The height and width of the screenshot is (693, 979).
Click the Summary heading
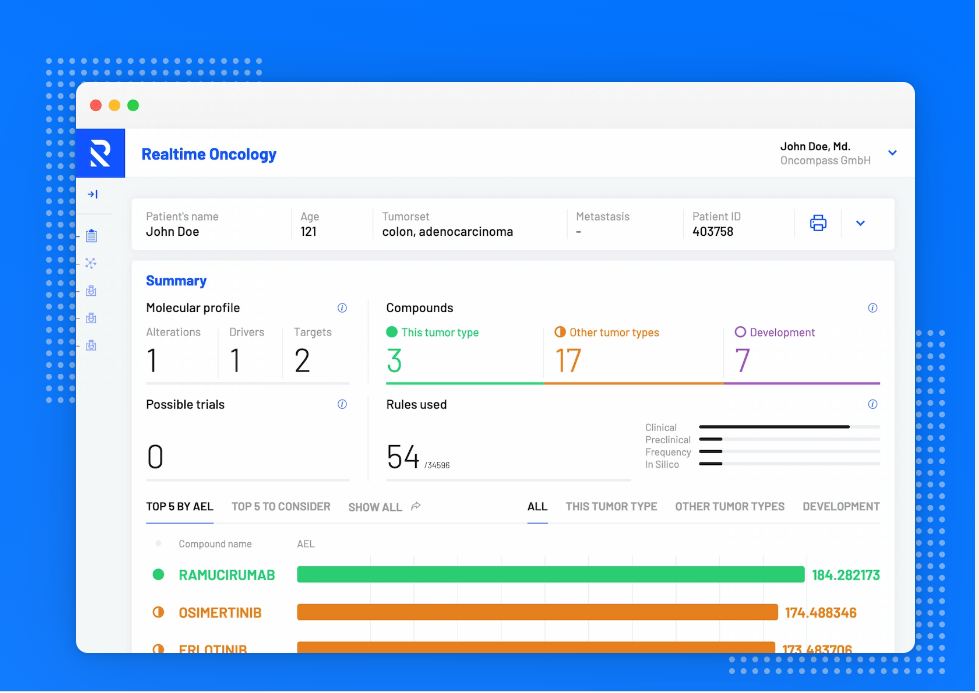[176, 281]
